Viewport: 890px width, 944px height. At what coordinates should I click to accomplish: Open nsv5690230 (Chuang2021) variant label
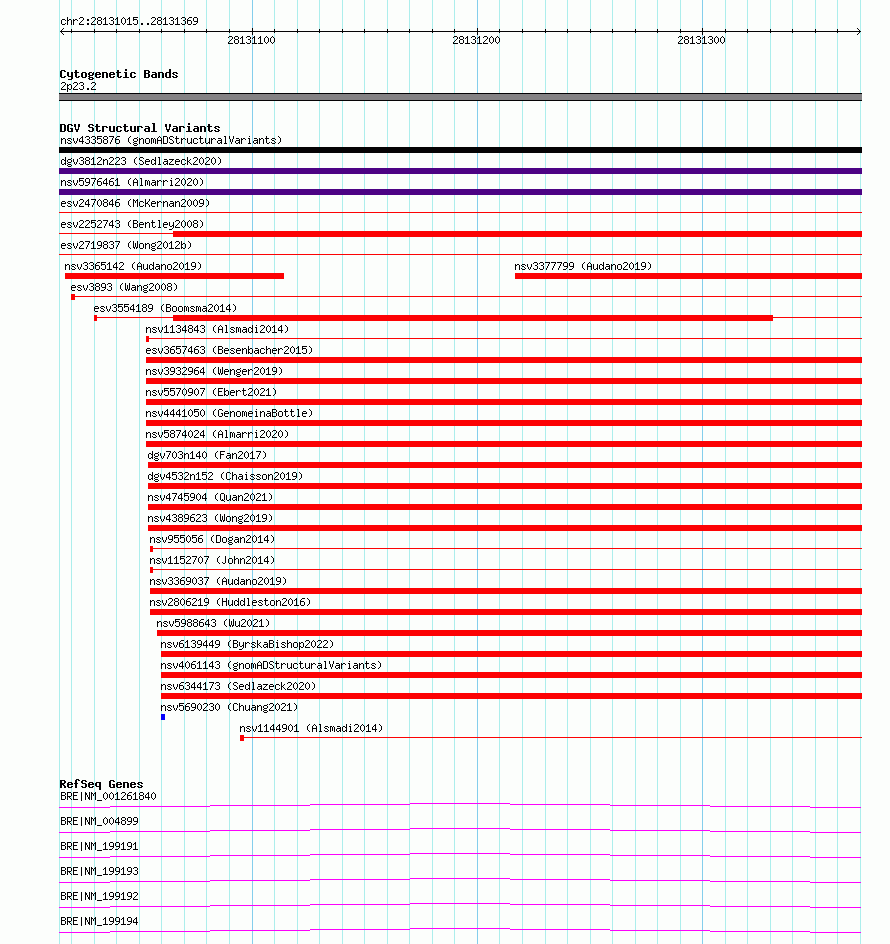point(229,707)
